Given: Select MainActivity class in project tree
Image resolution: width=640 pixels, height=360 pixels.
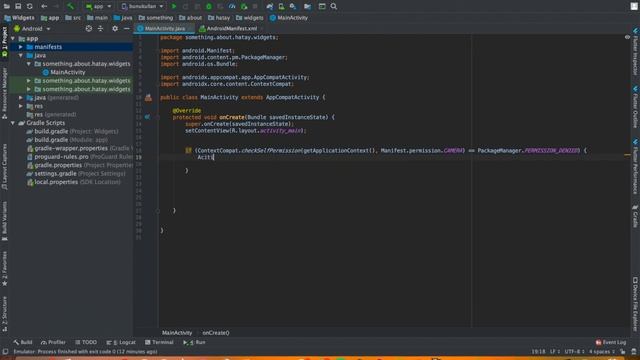Looking at the screenshot, I should pos(64,72).
